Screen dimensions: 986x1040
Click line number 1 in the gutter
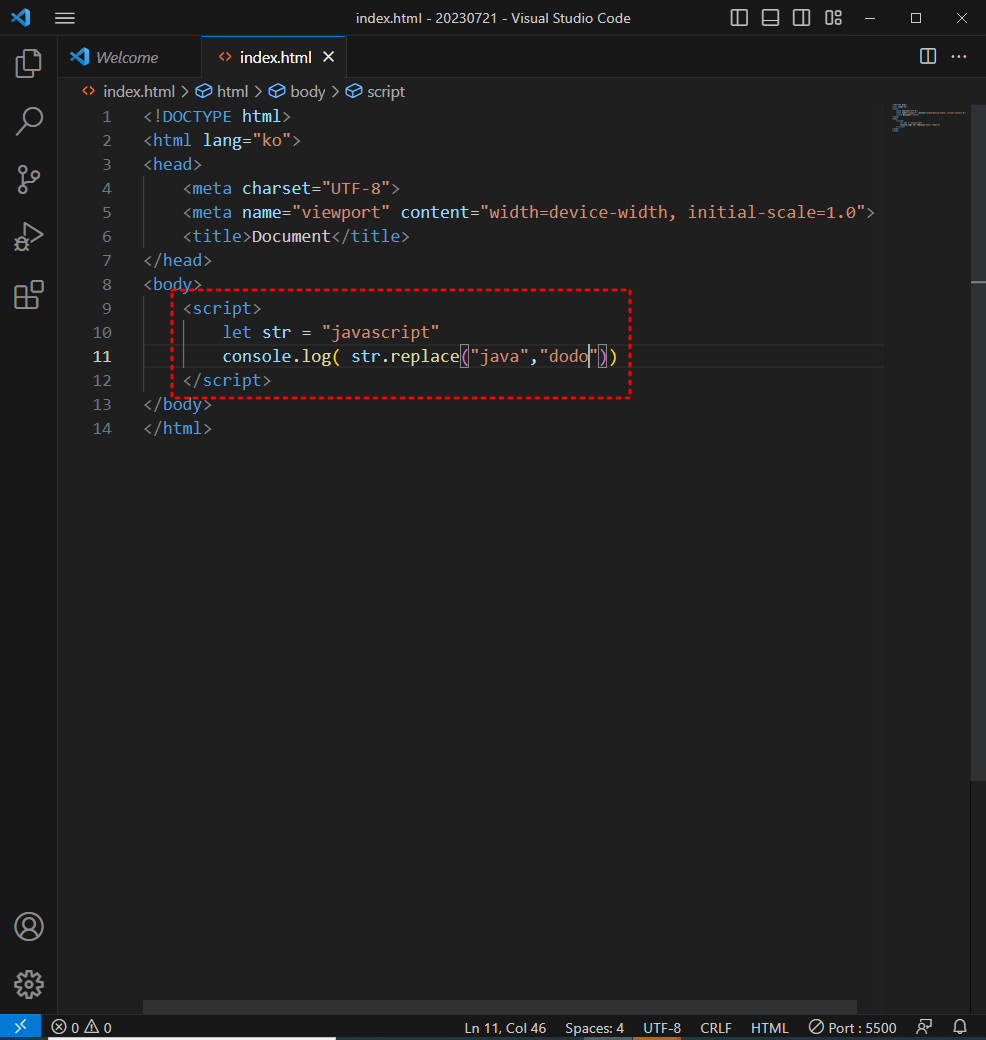(107, 117)
